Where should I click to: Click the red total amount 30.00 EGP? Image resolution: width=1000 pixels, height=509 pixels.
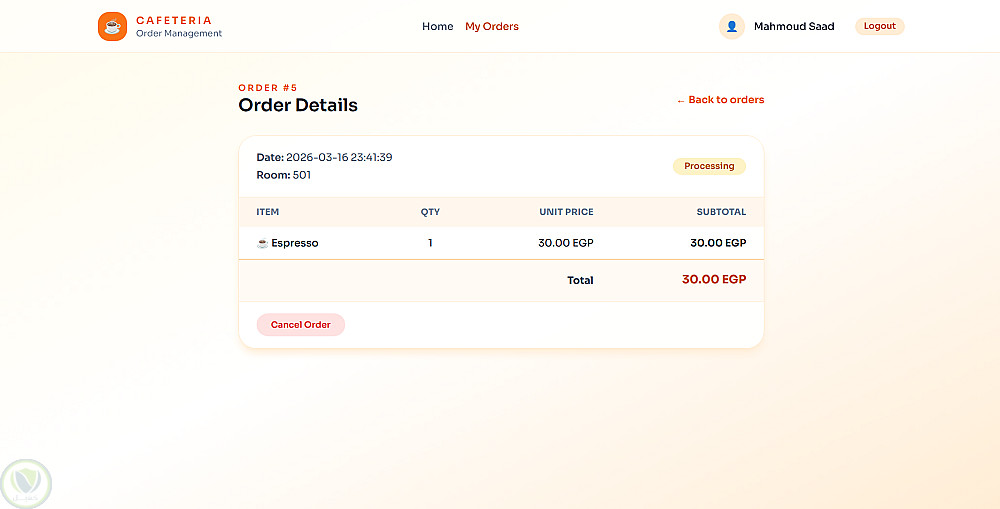714,280
